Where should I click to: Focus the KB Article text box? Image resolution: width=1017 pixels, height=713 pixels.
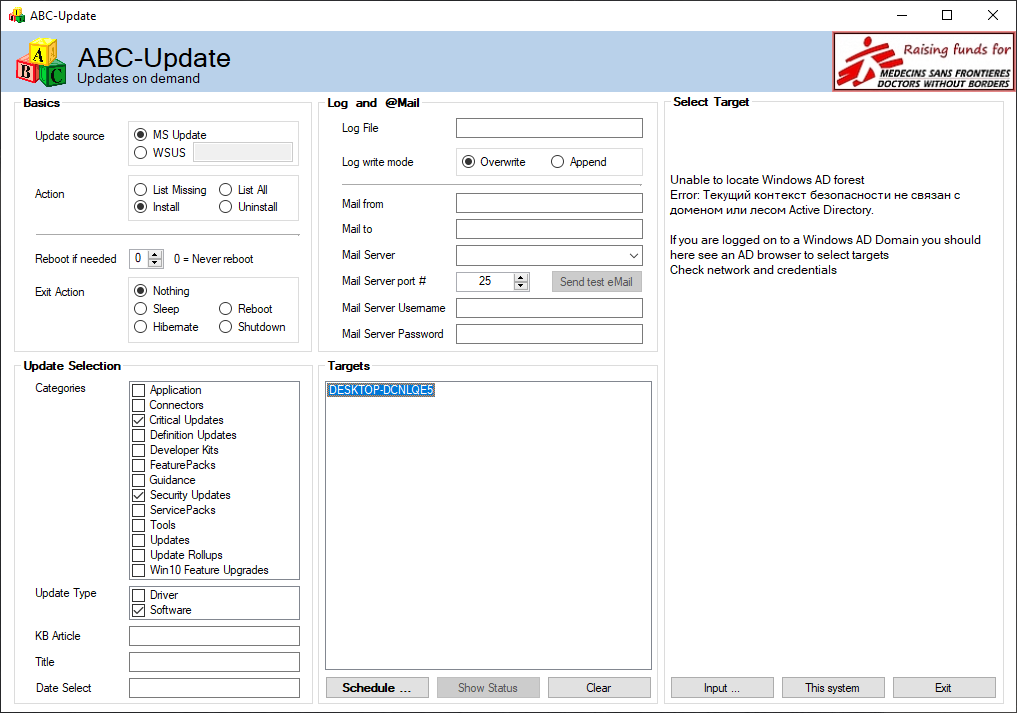click(214, 636)
